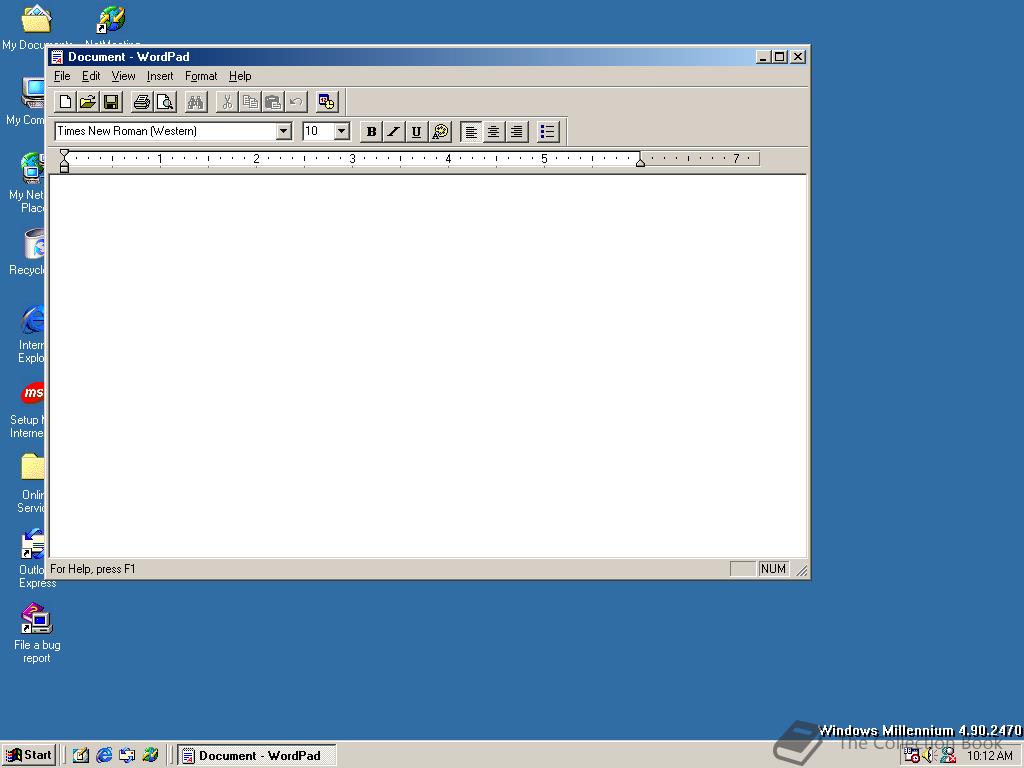Click Document - WordPad taskbar button
The image size is (1024, 768).
(x=257, y=756)
